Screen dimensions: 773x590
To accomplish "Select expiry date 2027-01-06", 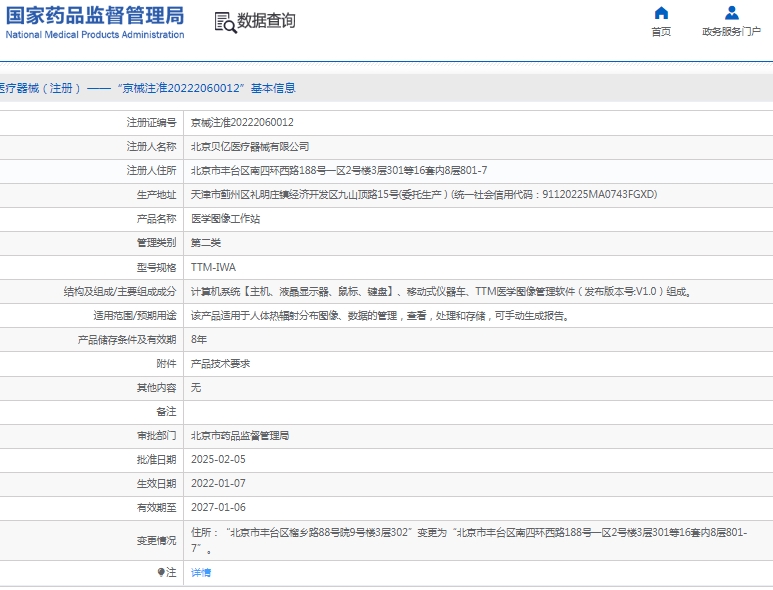I will [x=218, y=507].
